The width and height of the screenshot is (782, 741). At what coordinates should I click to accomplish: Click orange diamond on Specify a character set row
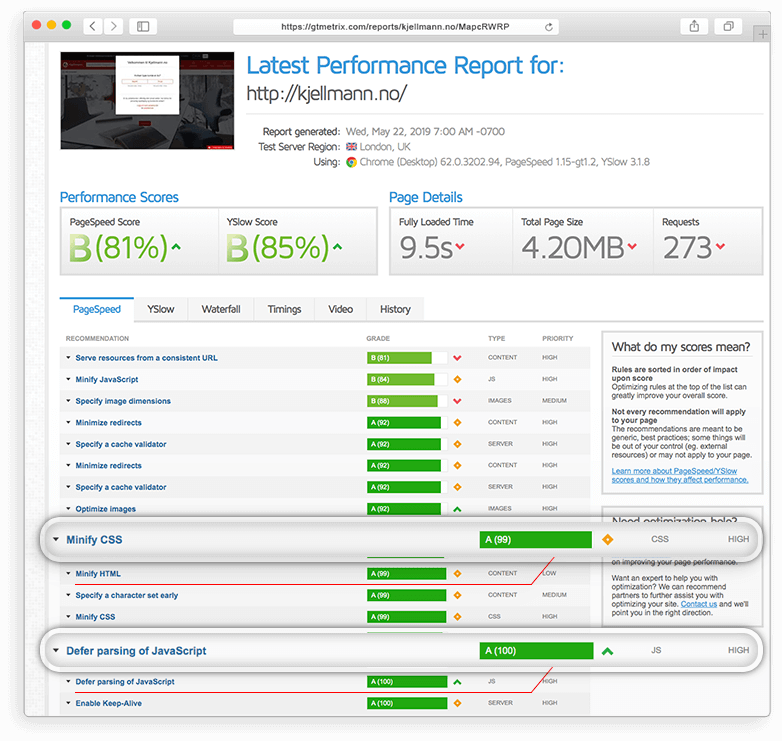pos(457,595)
